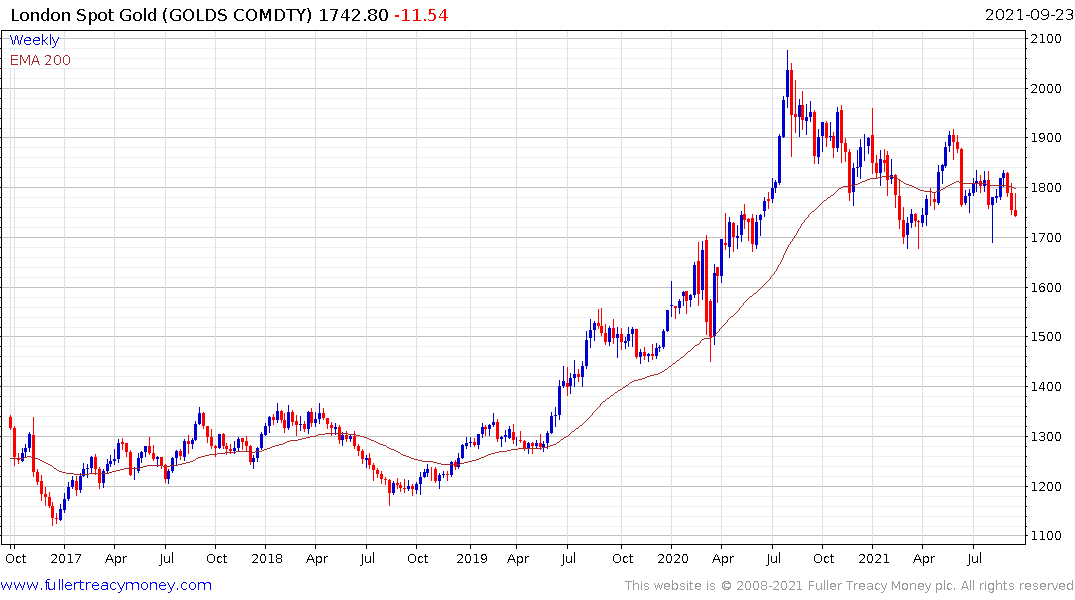
Task: Click the 2018 year label on time axis
Action: [267, 559]
